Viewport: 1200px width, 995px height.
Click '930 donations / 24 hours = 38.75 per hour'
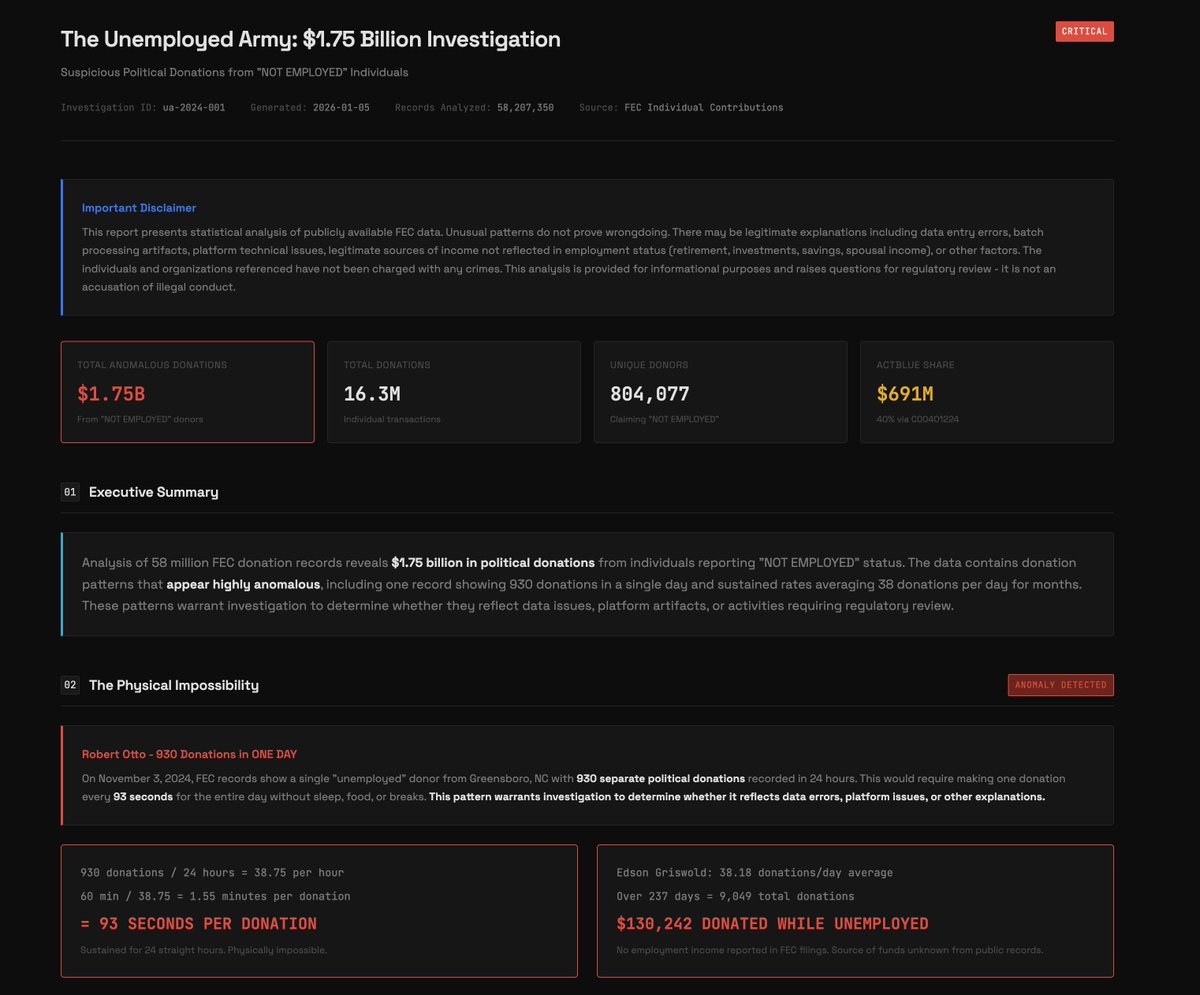click(212, 873)
